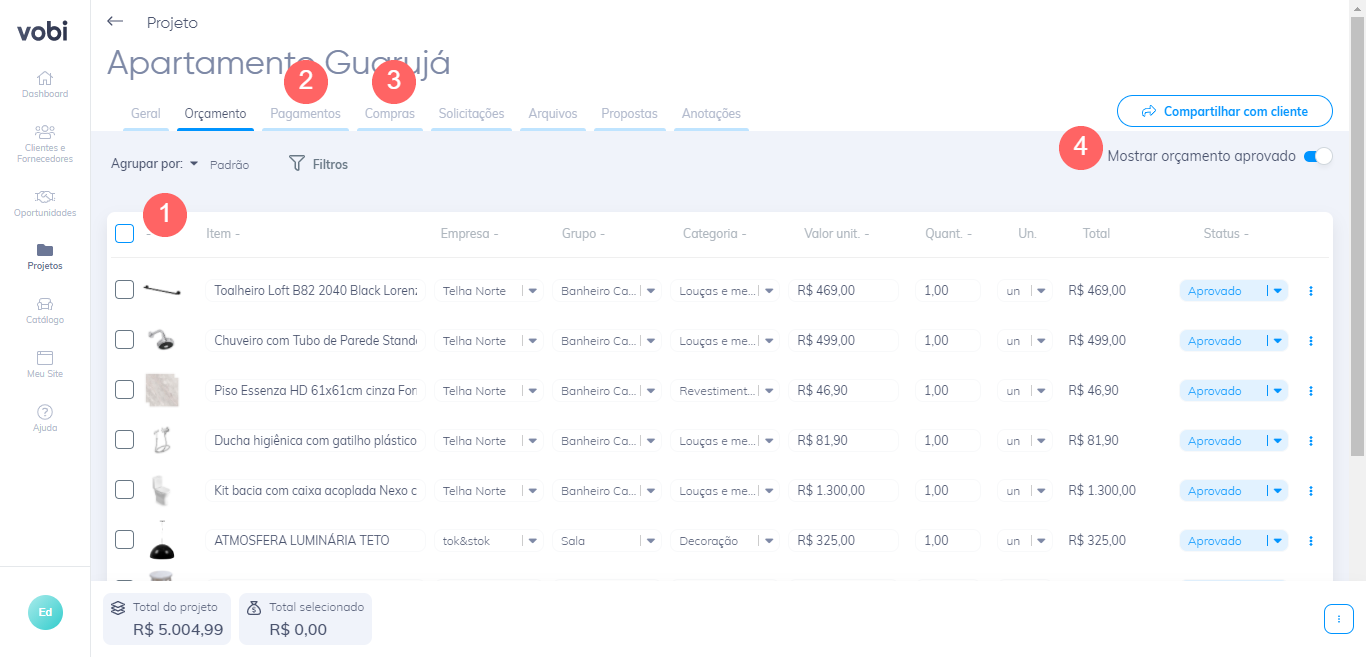Click the Total selecionado money bag icon
Screen dimensions: 1366x657
254,607
